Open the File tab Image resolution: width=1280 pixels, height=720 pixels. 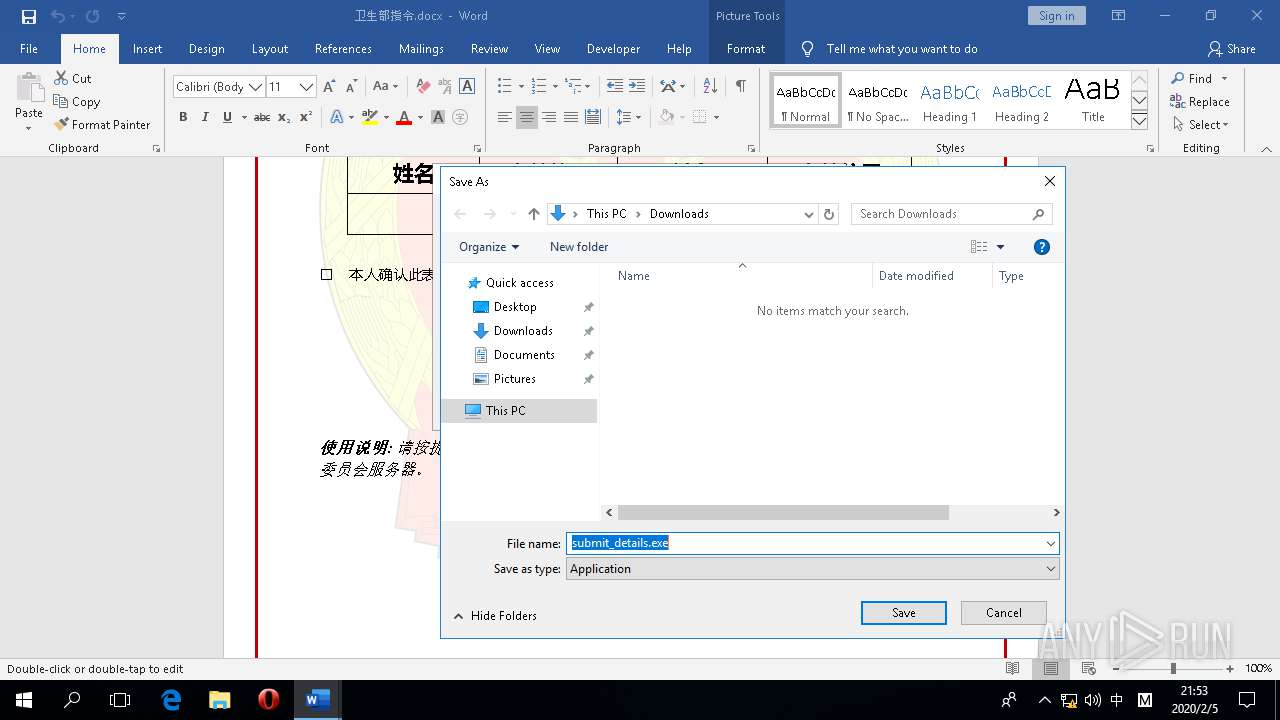click(x=29, y=48)
